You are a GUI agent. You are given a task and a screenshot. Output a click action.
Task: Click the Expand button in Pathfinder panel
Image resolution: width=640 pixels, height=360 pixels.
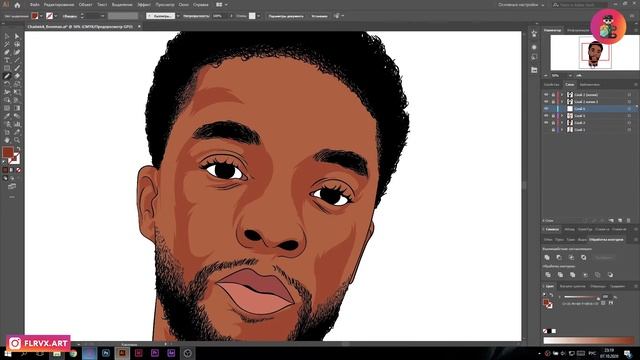[x=604, y=258]
